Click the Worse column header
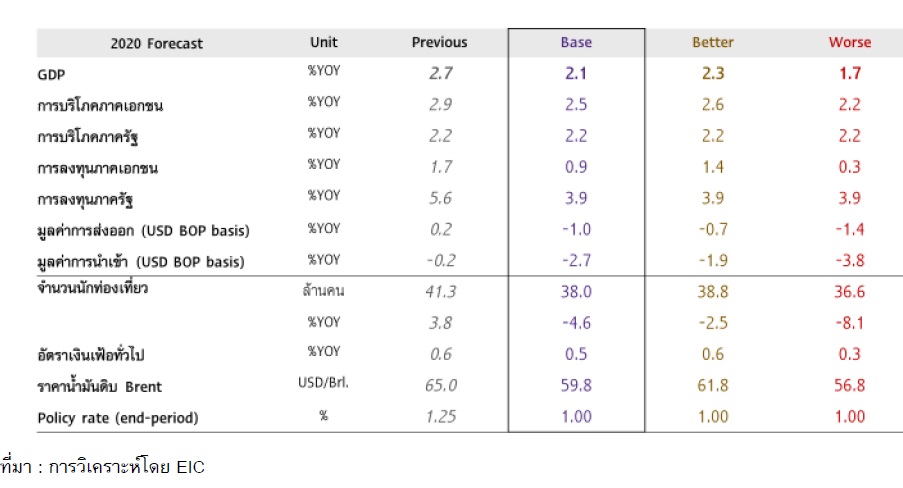The height and width of the screenshot is (488, 903). coord(849,43)
